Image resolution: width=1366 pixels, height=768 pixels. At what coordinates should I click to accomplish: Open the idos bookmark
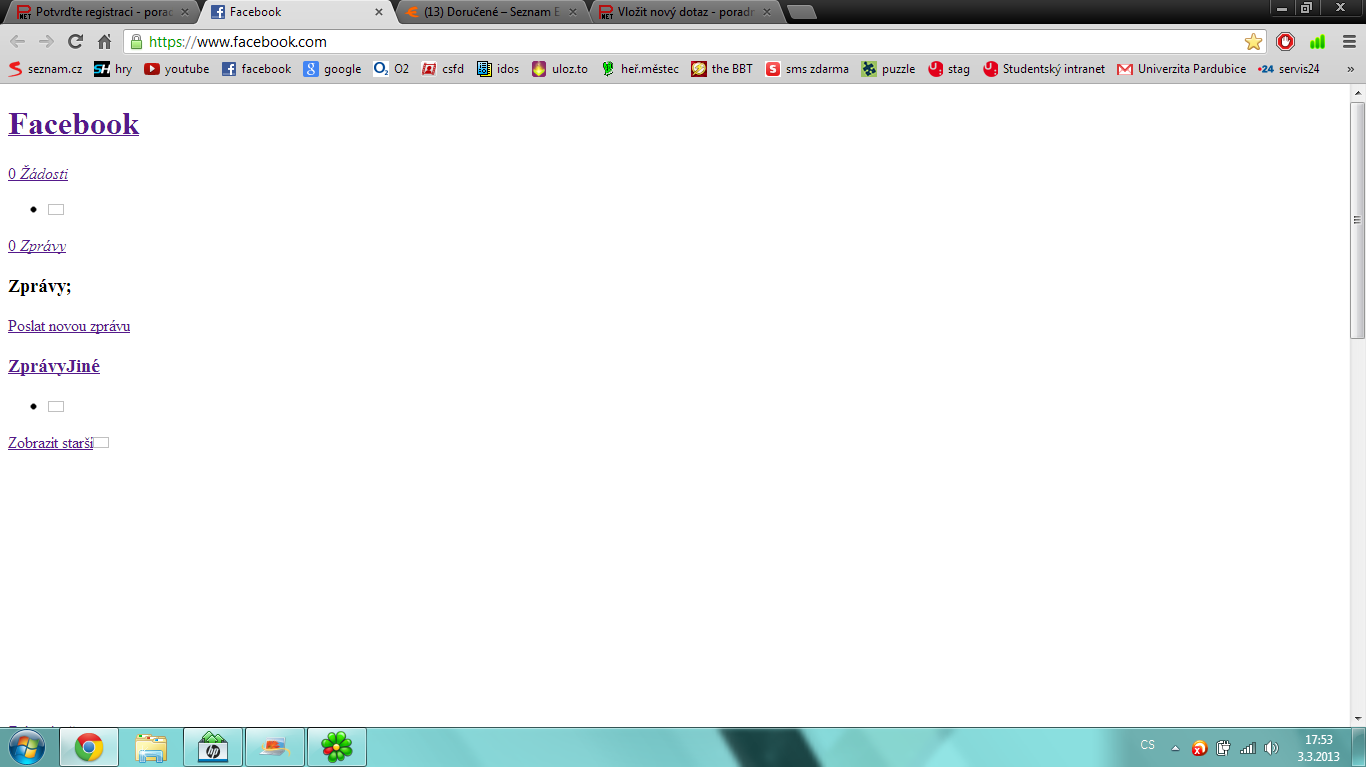point(498,69)
